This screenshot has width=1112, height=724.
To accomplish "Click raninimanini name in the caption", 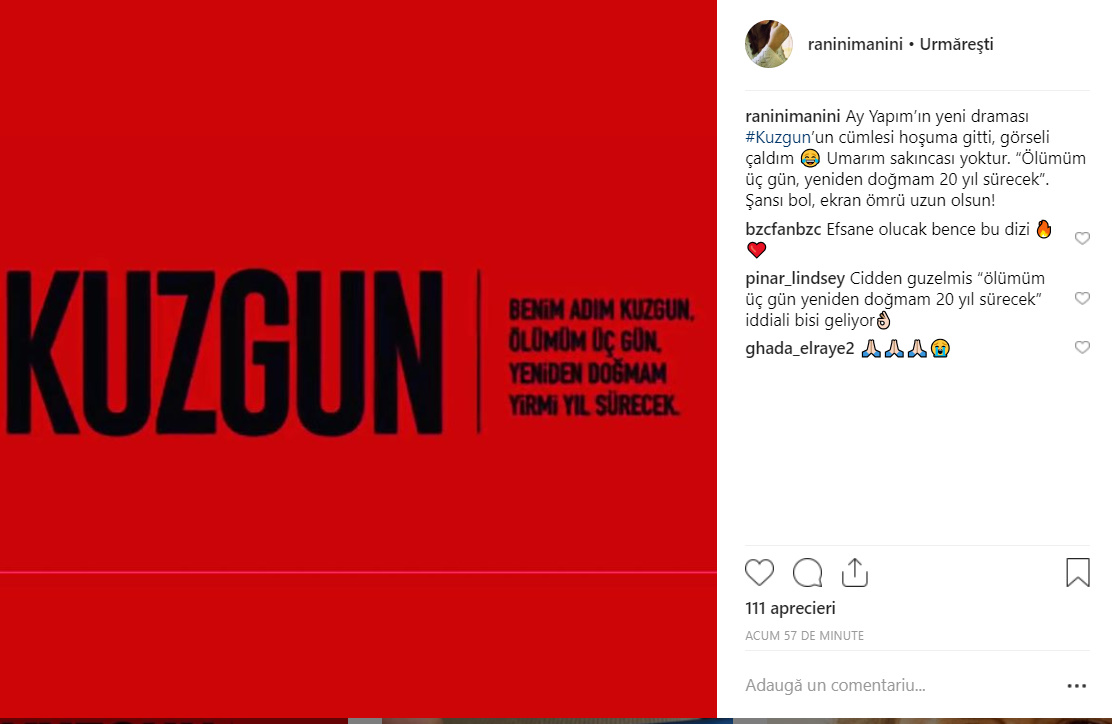I will pyautogui.click(x=792, y=116).
